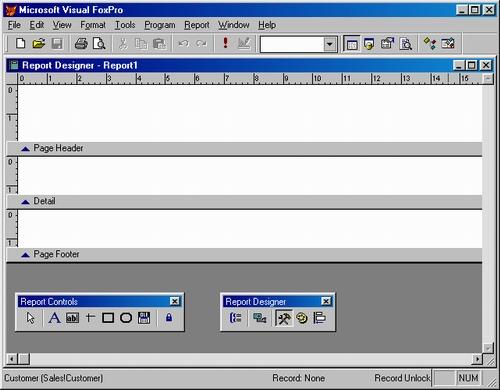Click the Undo arrow icon
Screen dimensions: 500x390
tap(183, 44)
